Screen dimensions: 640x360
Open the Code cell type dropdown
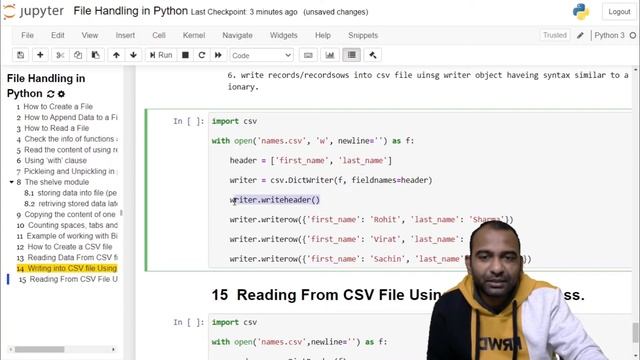point(261,56)
